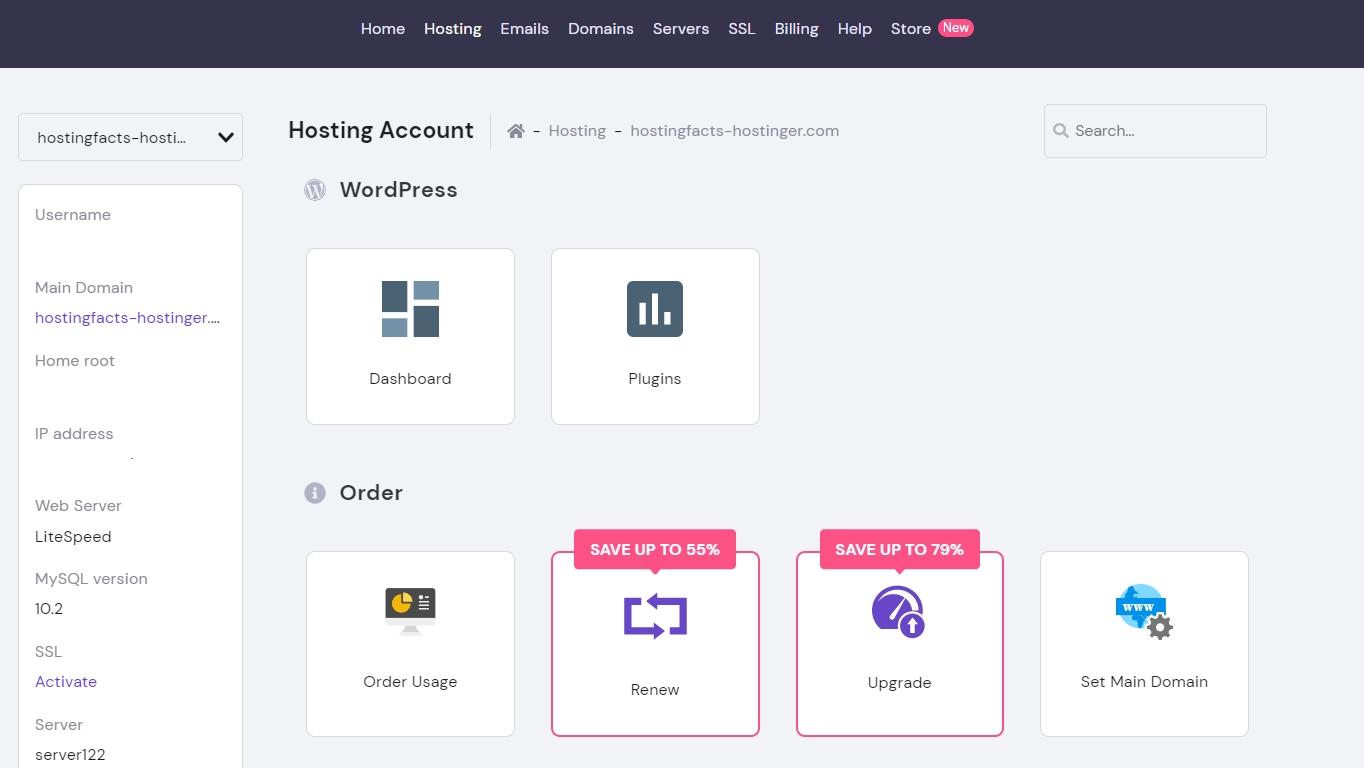
Task: Click the SSL label in sidebar
Action: coord(48,652)
